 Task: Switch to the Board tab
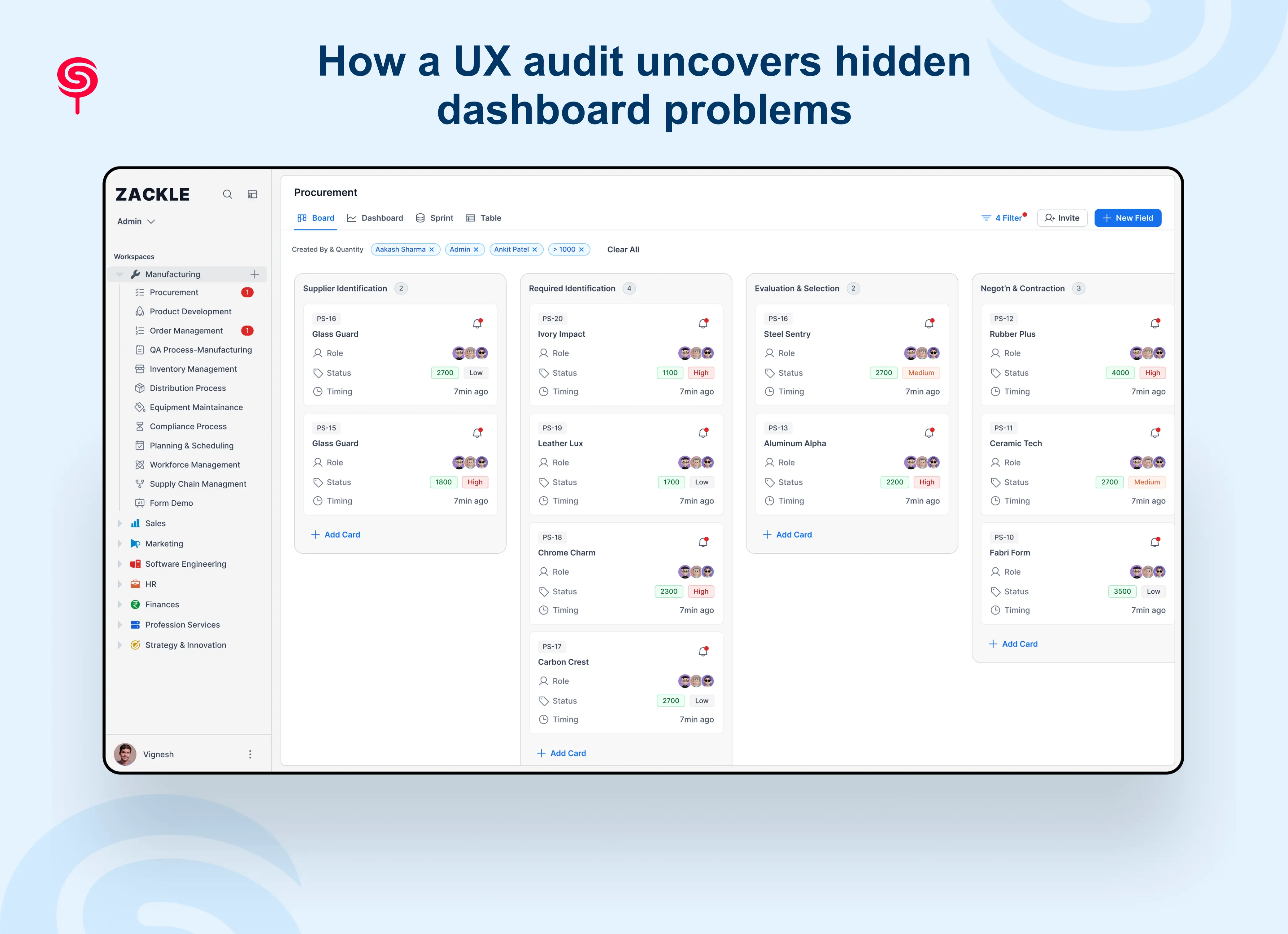tap(316, 218)
